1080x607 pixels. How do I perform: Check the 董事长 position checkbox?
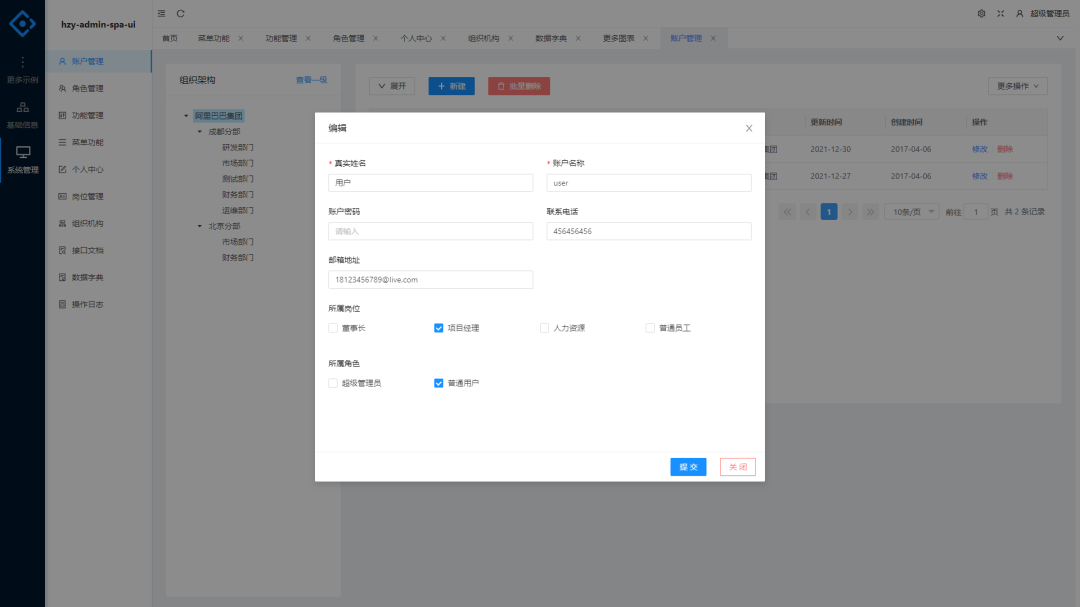click(333, 327)
